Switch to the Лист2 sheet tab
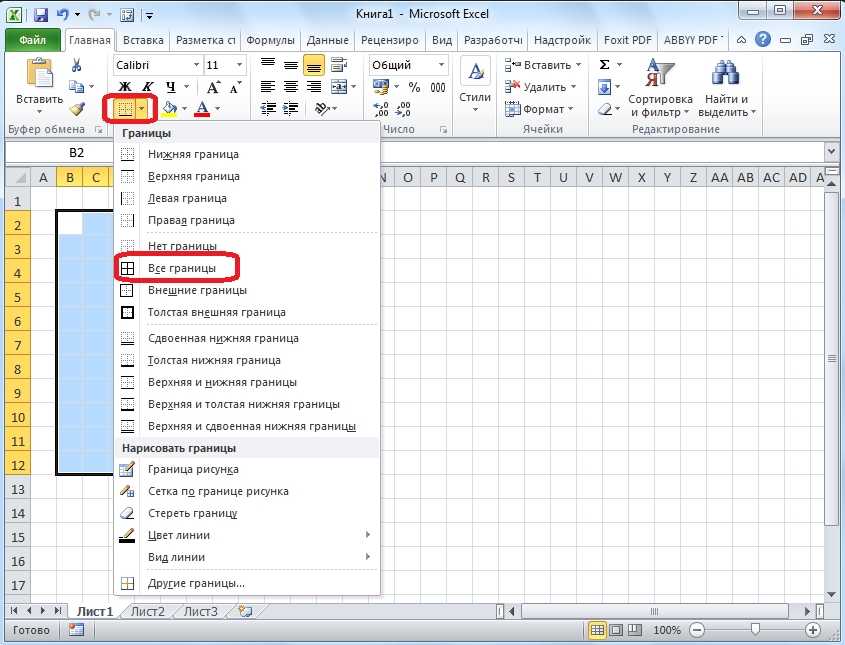 pyautogui.click(x=147, y=611)
